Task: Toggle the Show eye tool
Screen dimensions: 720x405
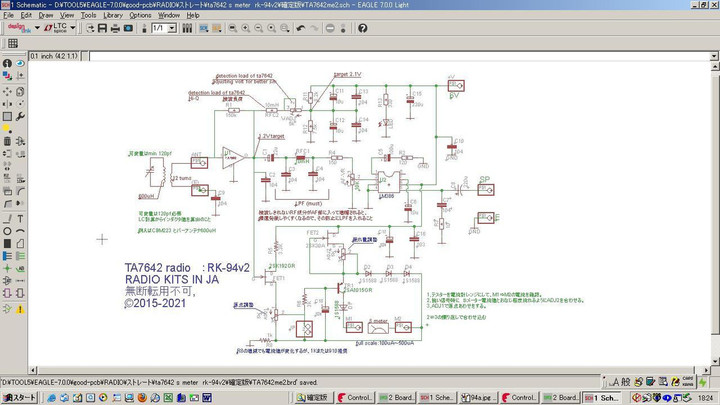Action: click(20, 64)
